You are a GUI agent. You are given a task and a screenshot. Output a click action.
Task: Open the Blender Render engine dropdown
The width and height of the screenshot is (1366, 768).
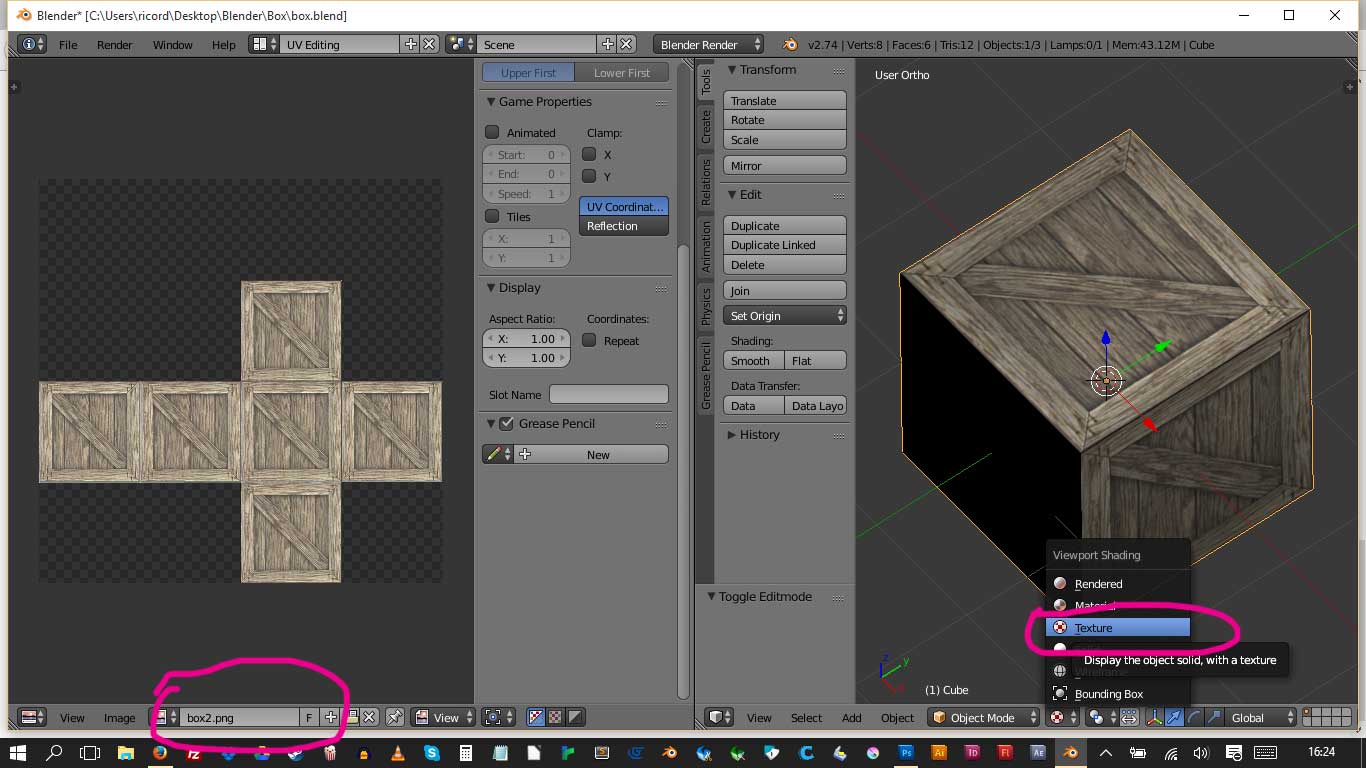point(708,44)
